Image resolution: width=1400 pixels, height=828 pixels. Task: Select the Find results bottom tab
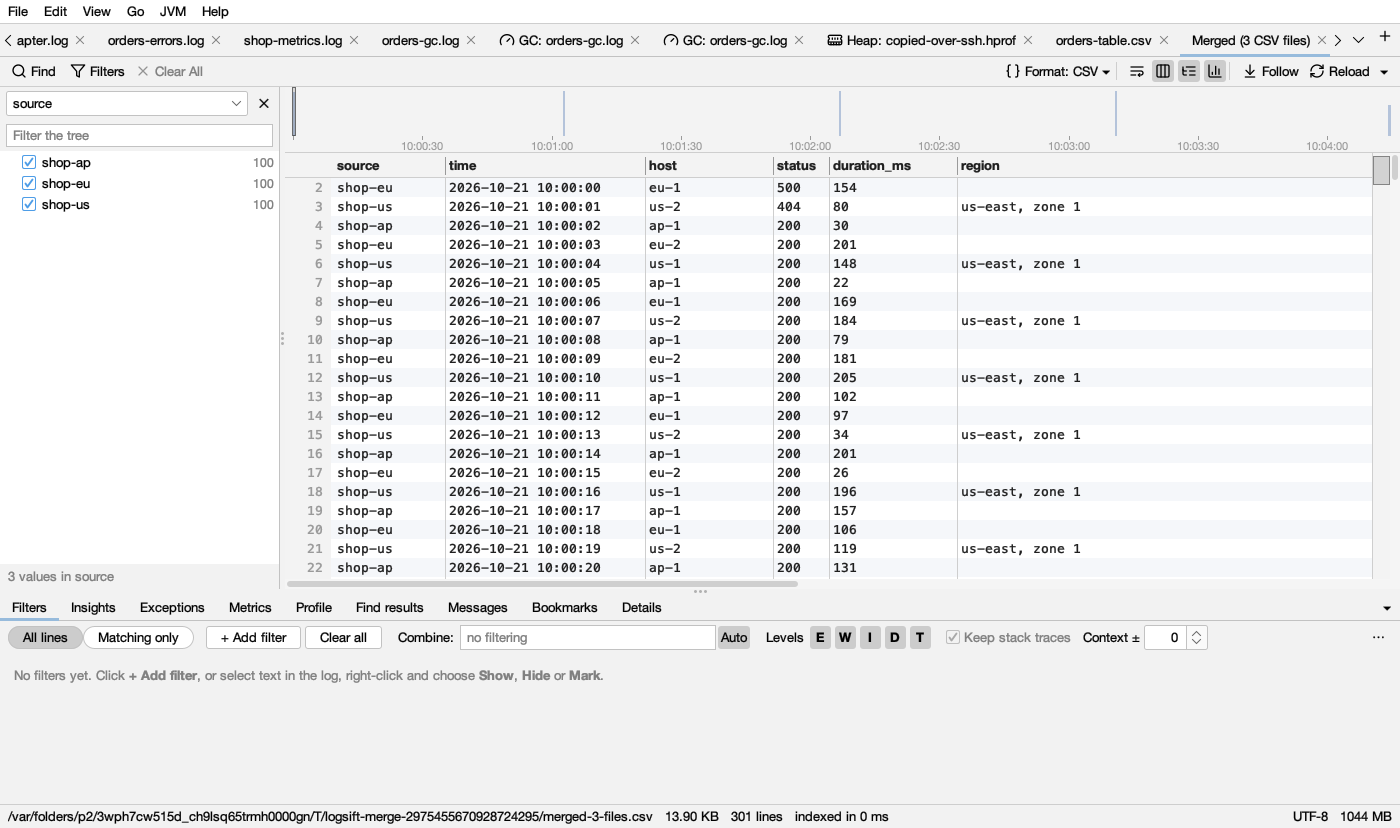tap(390, 607)
